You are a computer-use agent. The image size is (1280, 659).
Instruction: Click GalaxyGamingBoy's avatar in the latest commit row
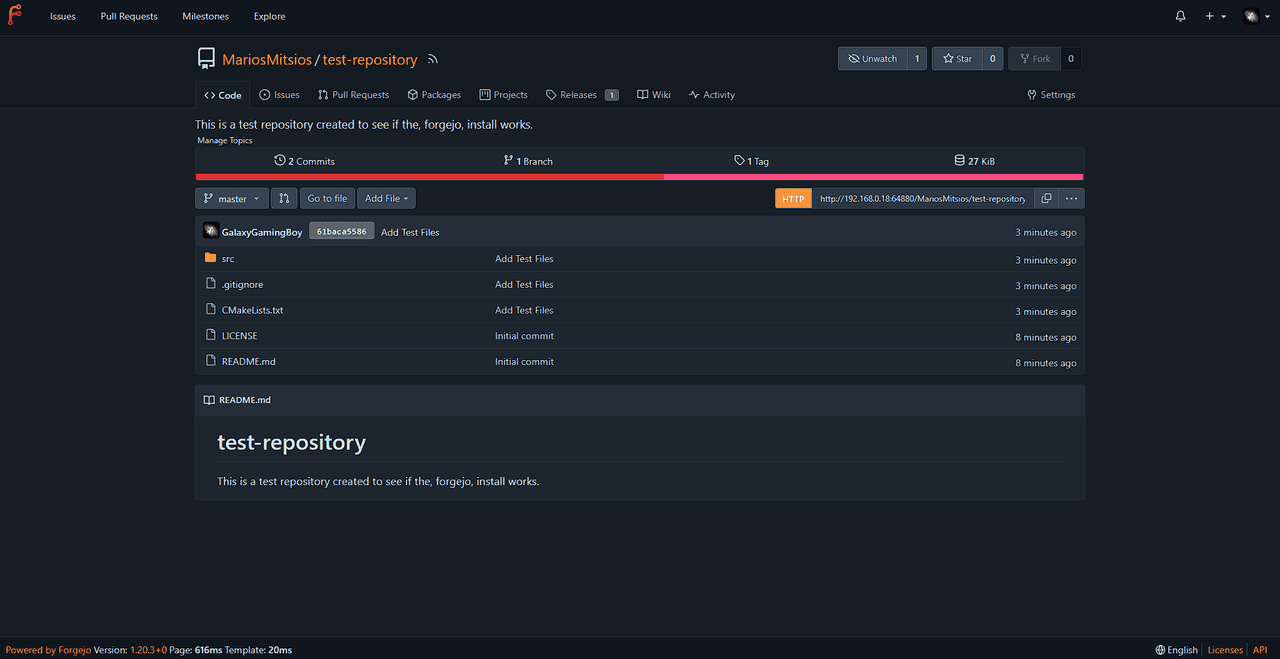point(211,231)
